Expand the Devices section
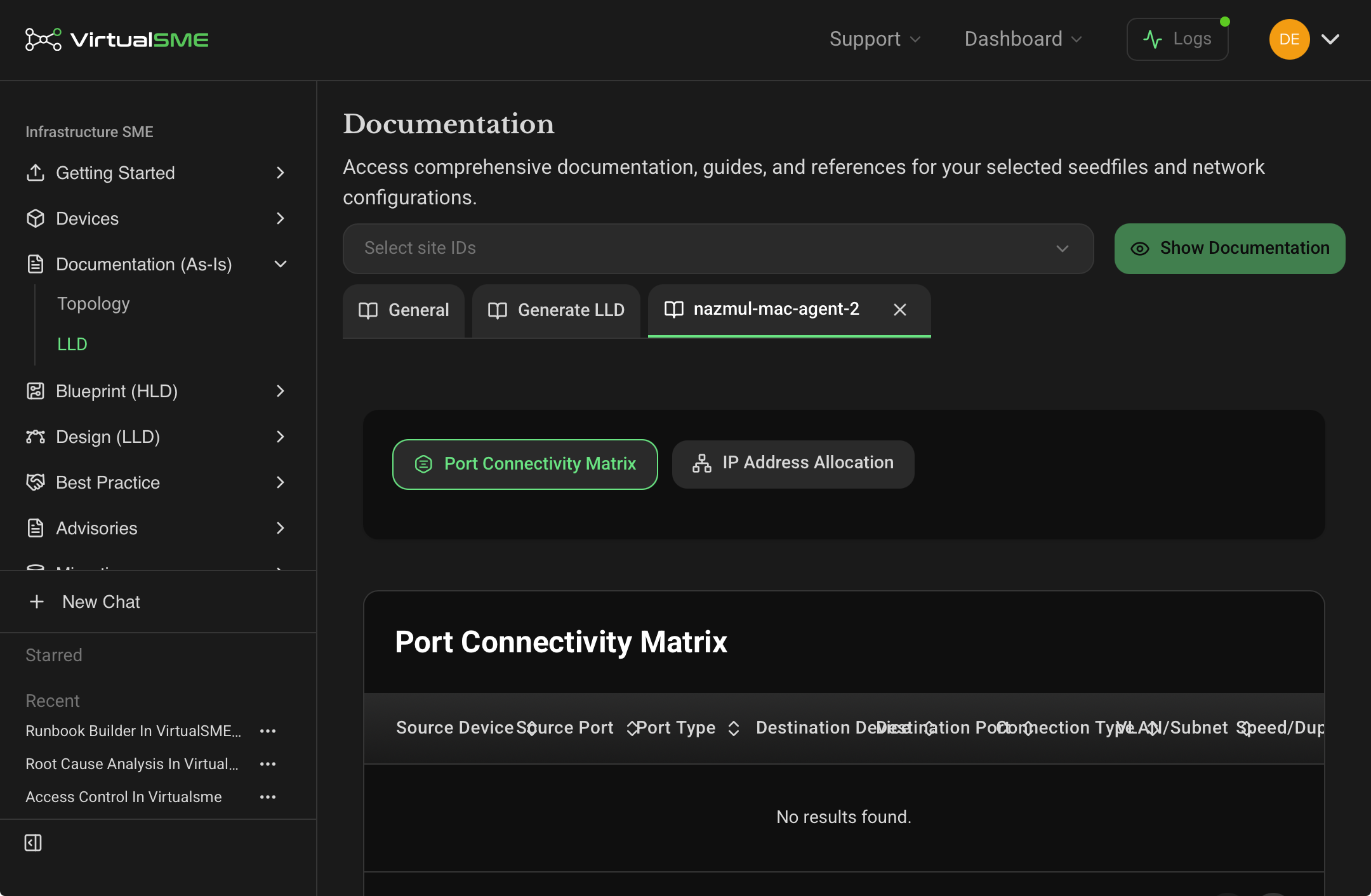The height and width of the screenshot is (896, 1371). (x=281, y=218)
